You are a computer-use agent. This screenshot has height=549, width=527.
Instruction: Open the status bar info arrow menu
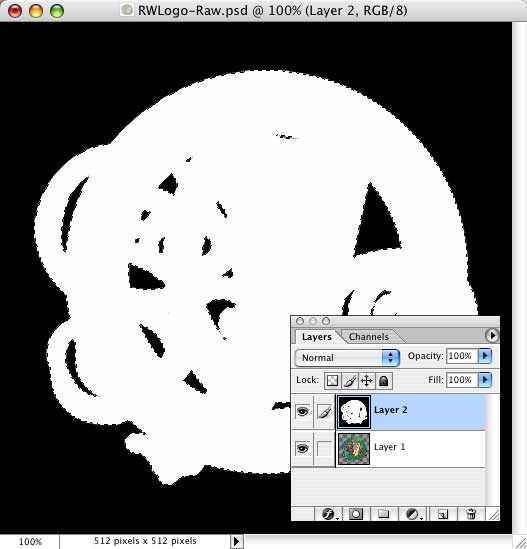point(236,541)
